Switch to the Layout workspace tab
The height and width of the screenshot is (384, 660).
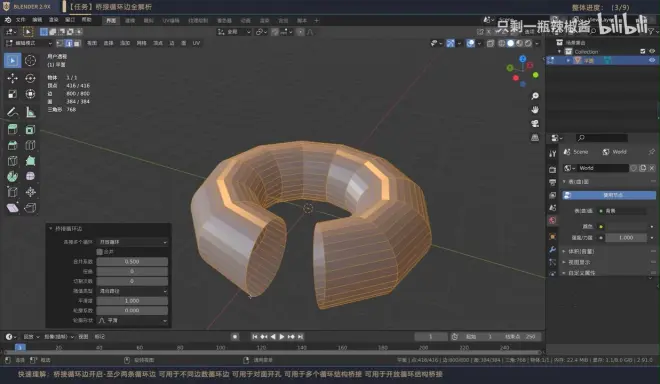coord(111,20)
